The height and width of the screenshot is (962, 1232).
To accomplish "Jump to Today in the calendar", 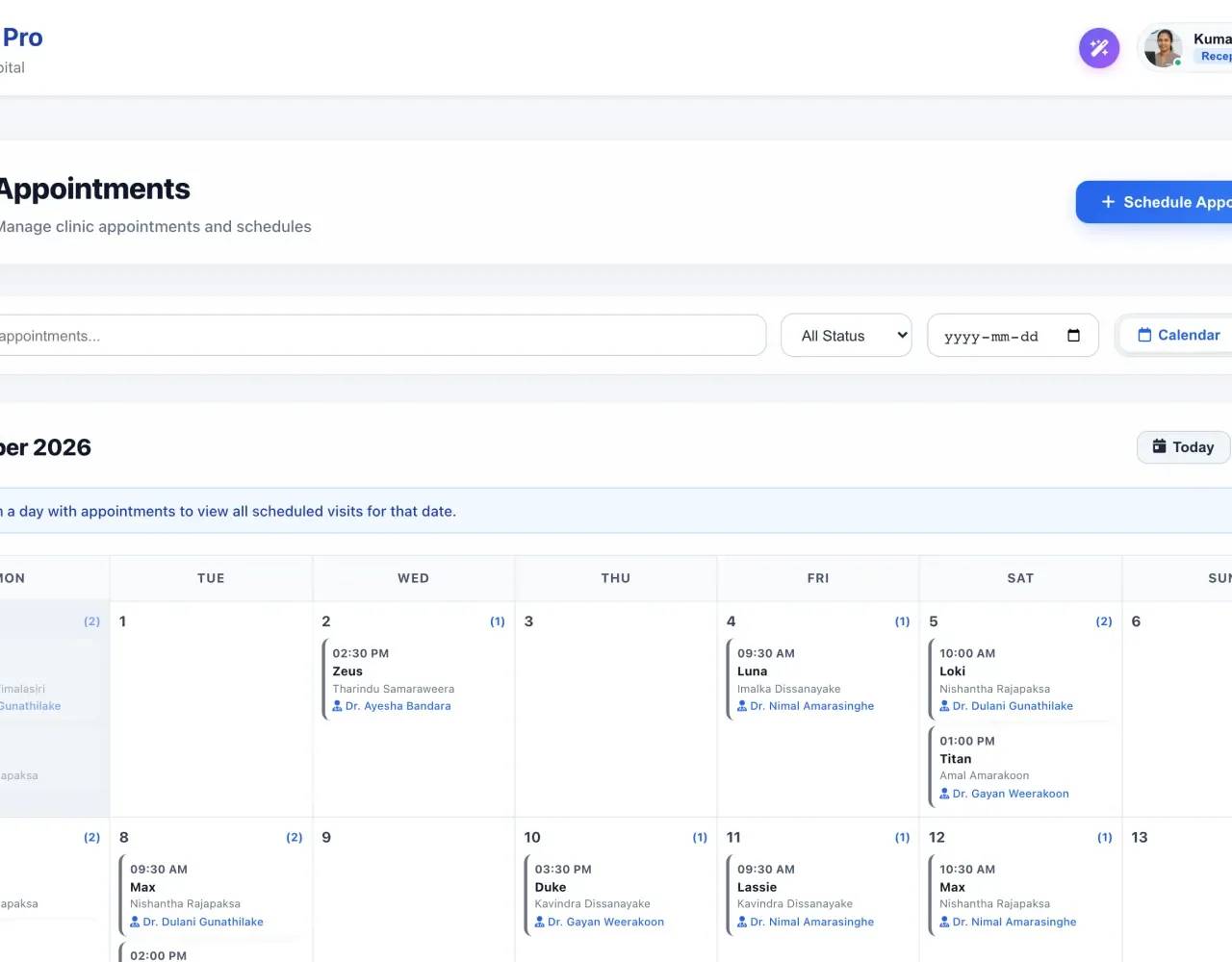I will [1183, 447].
